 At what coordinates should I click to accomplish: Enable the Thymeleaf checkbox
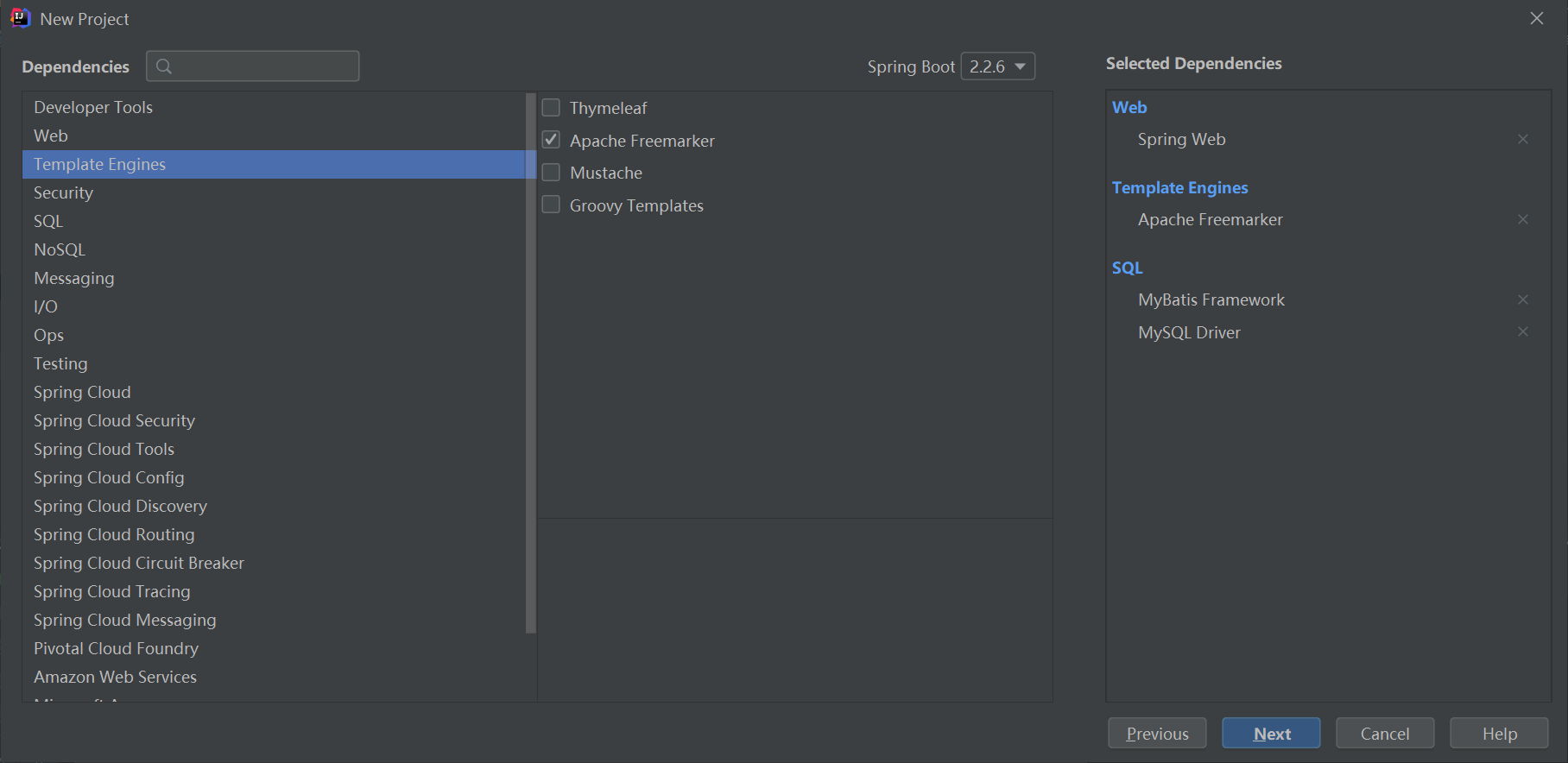click(551, 108)
